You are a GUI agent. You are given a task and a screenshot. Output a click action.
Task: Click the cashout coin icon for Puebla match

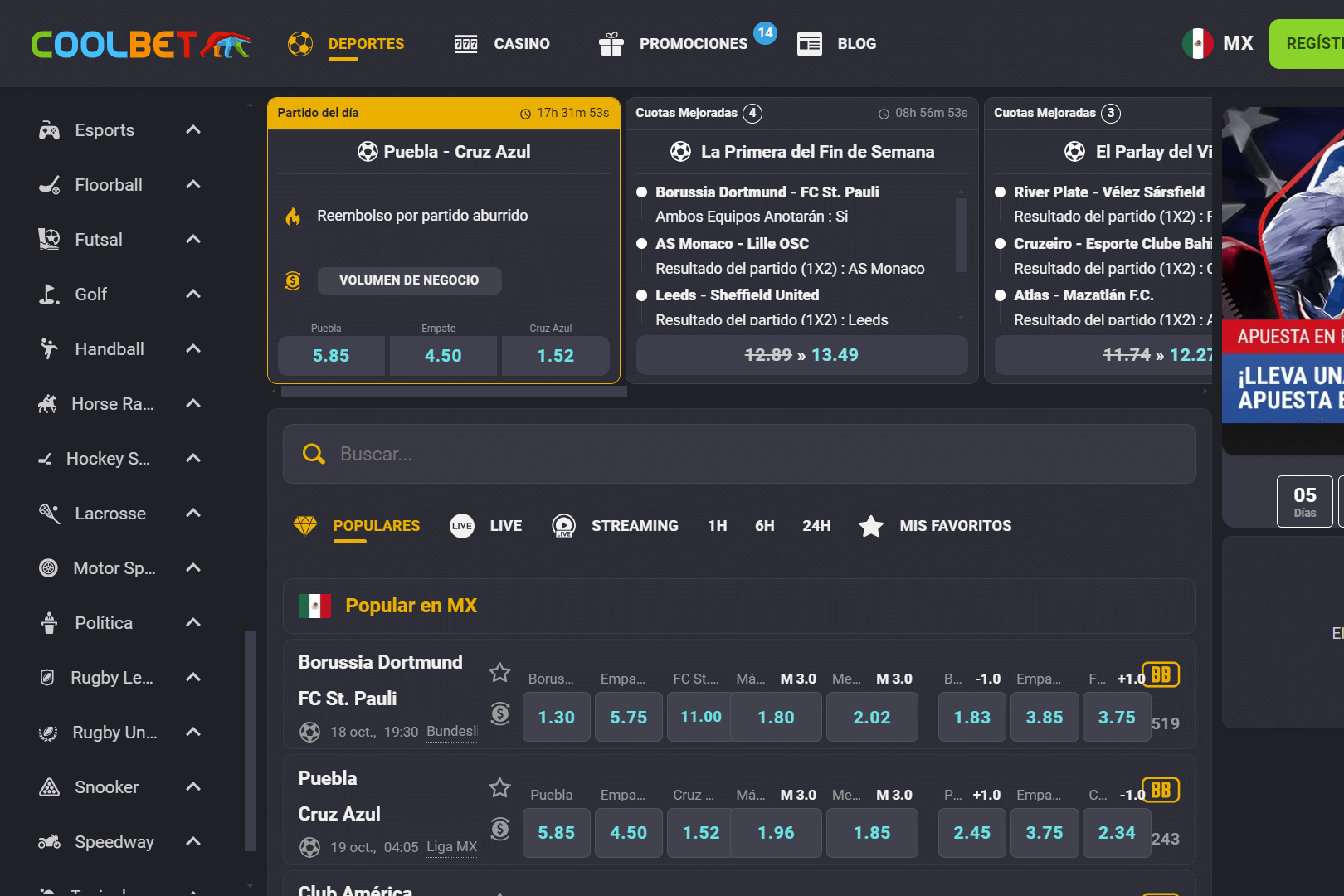pos(500,828)
